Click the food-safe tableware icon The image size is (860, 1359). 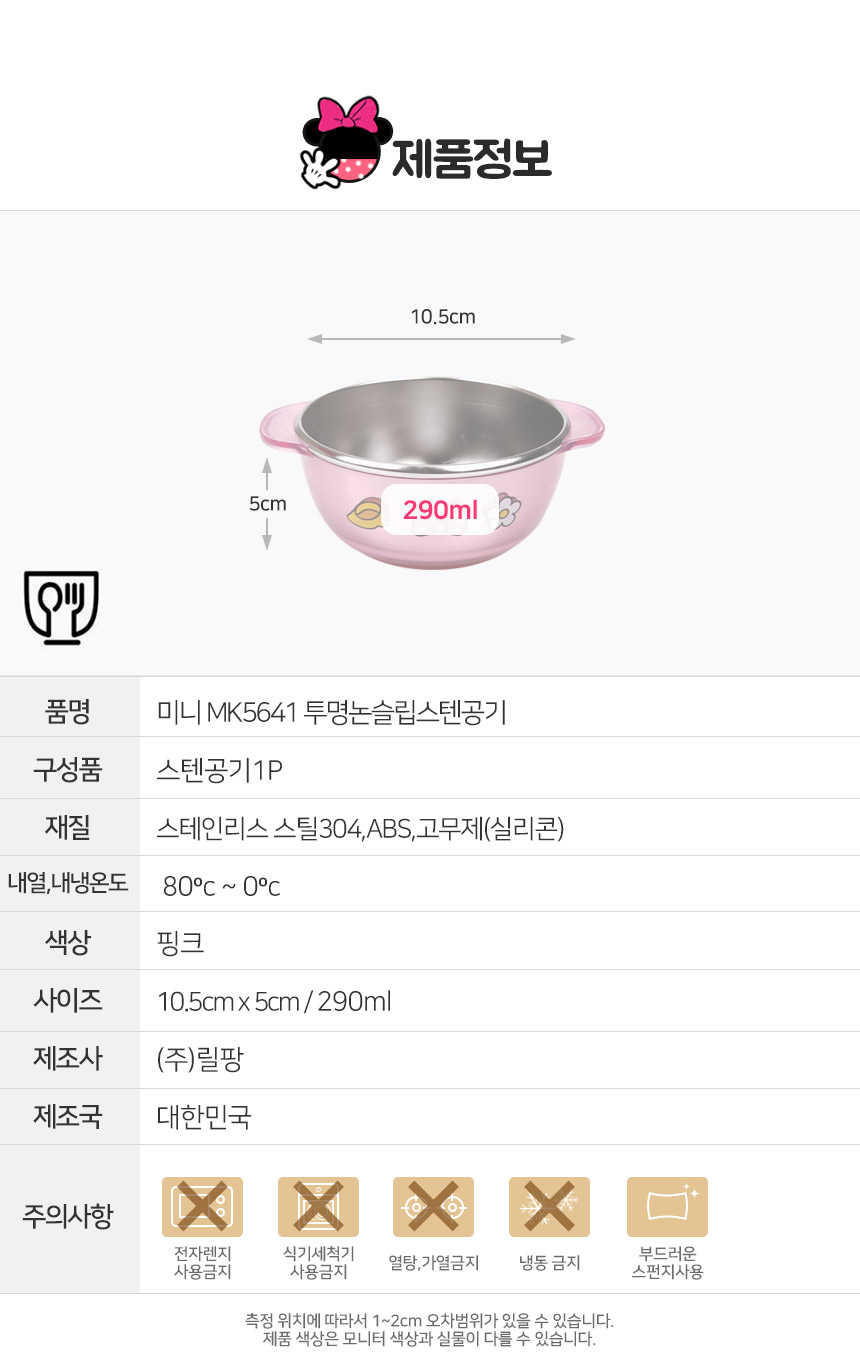pos(61,606)
